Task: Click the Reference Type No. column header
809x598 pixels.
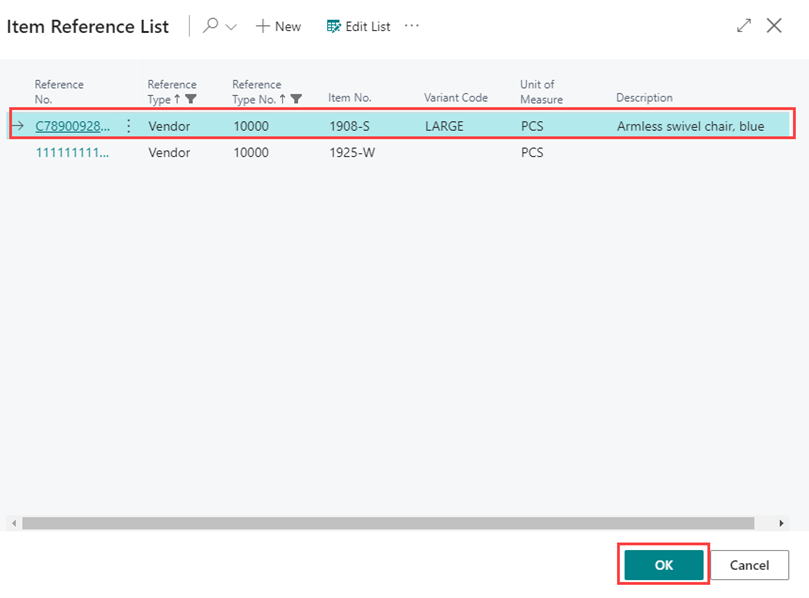Action: pyautogui.click(x=257, y=91)
